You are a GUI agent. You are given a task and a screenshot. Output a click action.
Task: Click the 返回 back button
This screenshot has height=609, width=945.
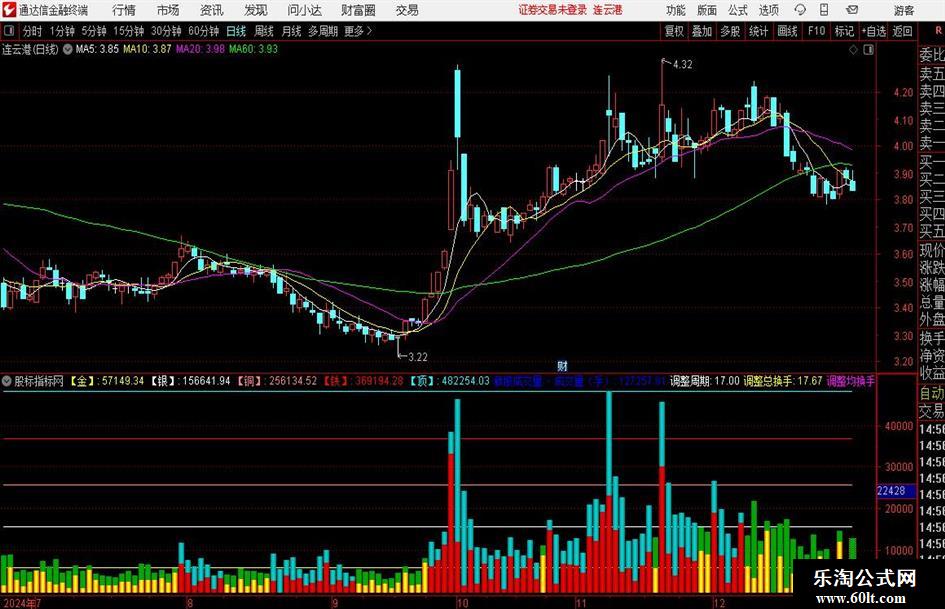click(902, 31)
